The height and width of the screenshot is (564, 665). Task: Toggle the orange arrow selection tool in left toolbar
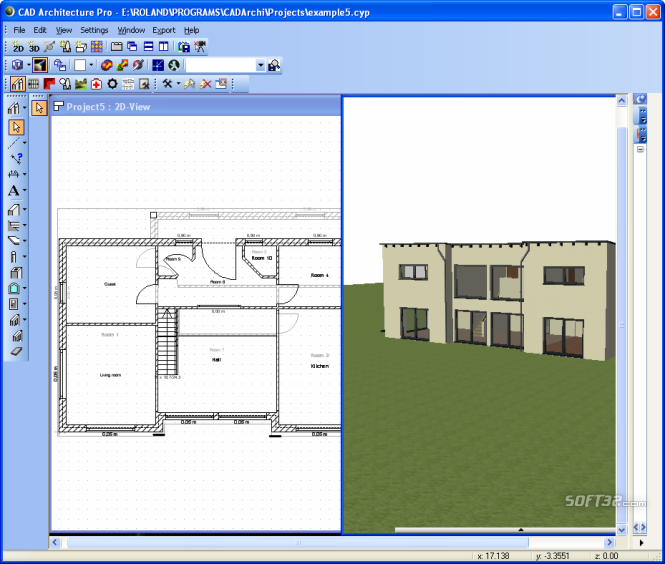pyautogui.click(x=17, y=127)
